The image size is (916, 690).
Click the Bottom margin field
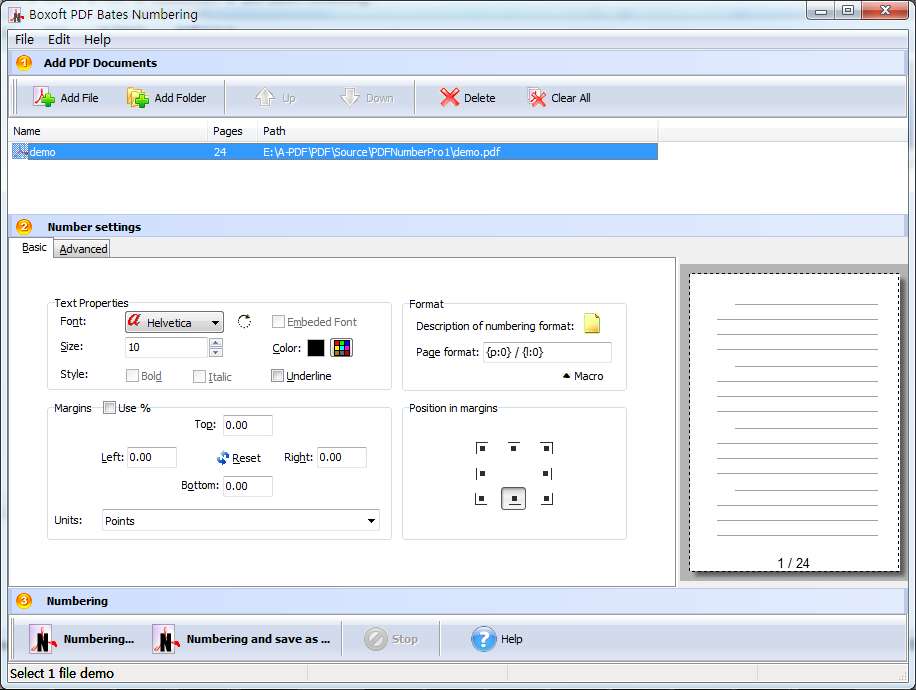(248, 486)
